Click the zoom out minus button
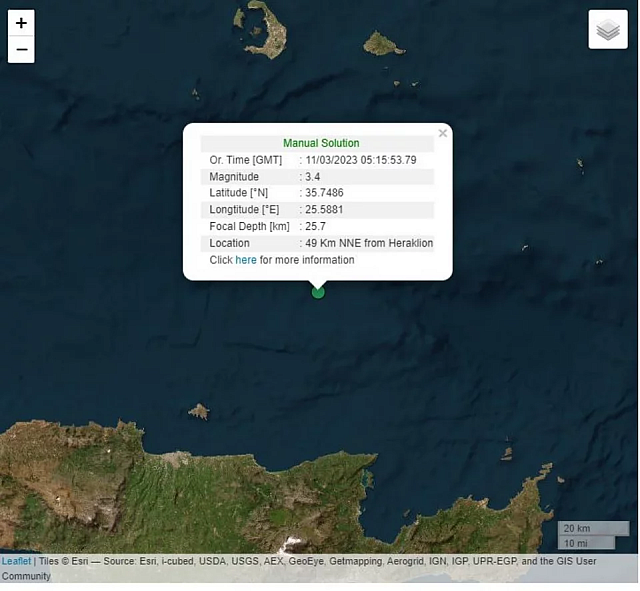This screenshot has height=591, width=640. tap(21, 49)
